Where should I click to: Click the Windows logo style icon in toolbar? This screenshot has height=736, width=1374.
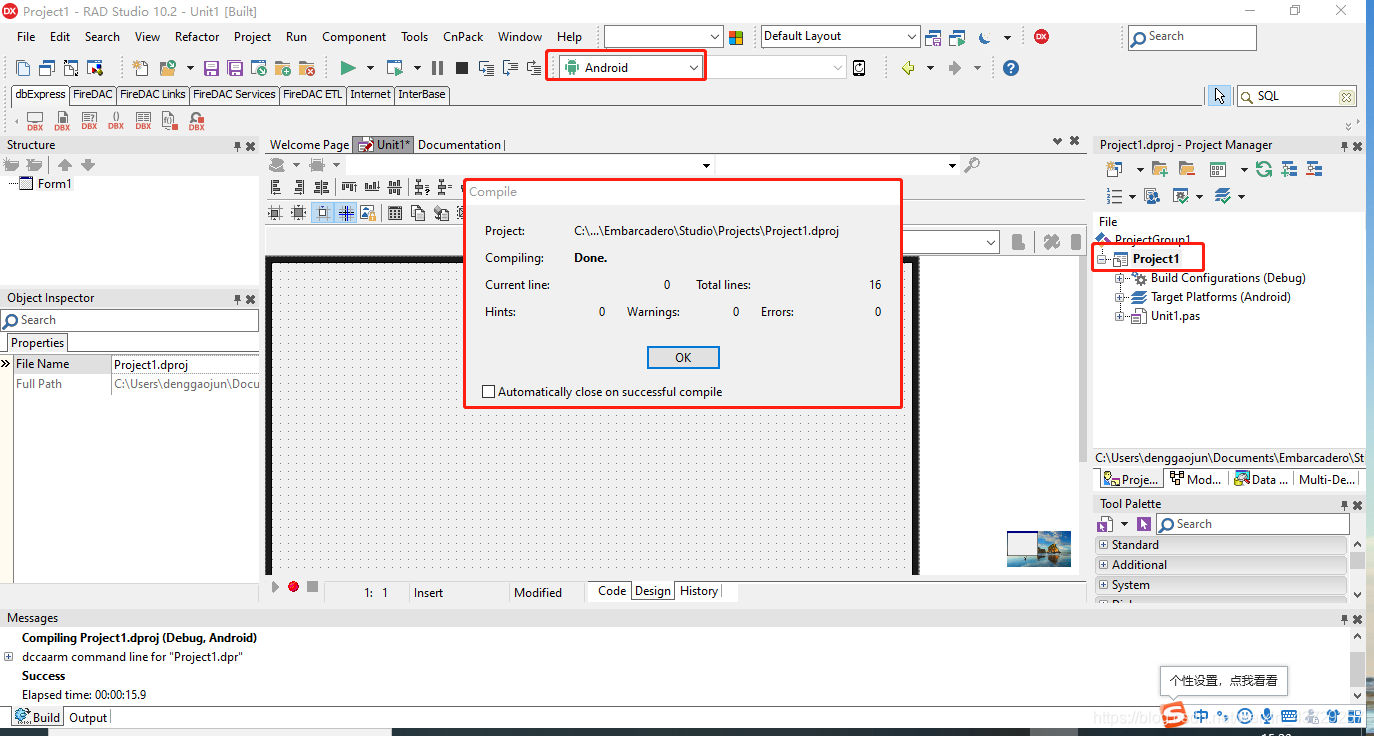[x=736, y=37]
